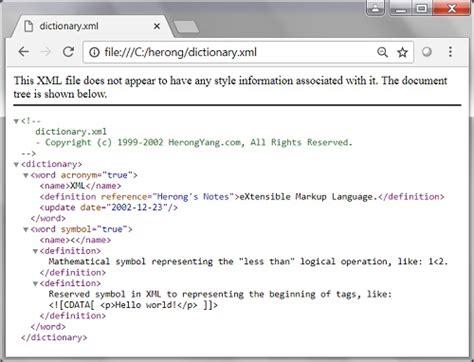Select the dictionary.xml tab
Image resolution: width=474 pixels, height=362 pixels.
point(92,26)
